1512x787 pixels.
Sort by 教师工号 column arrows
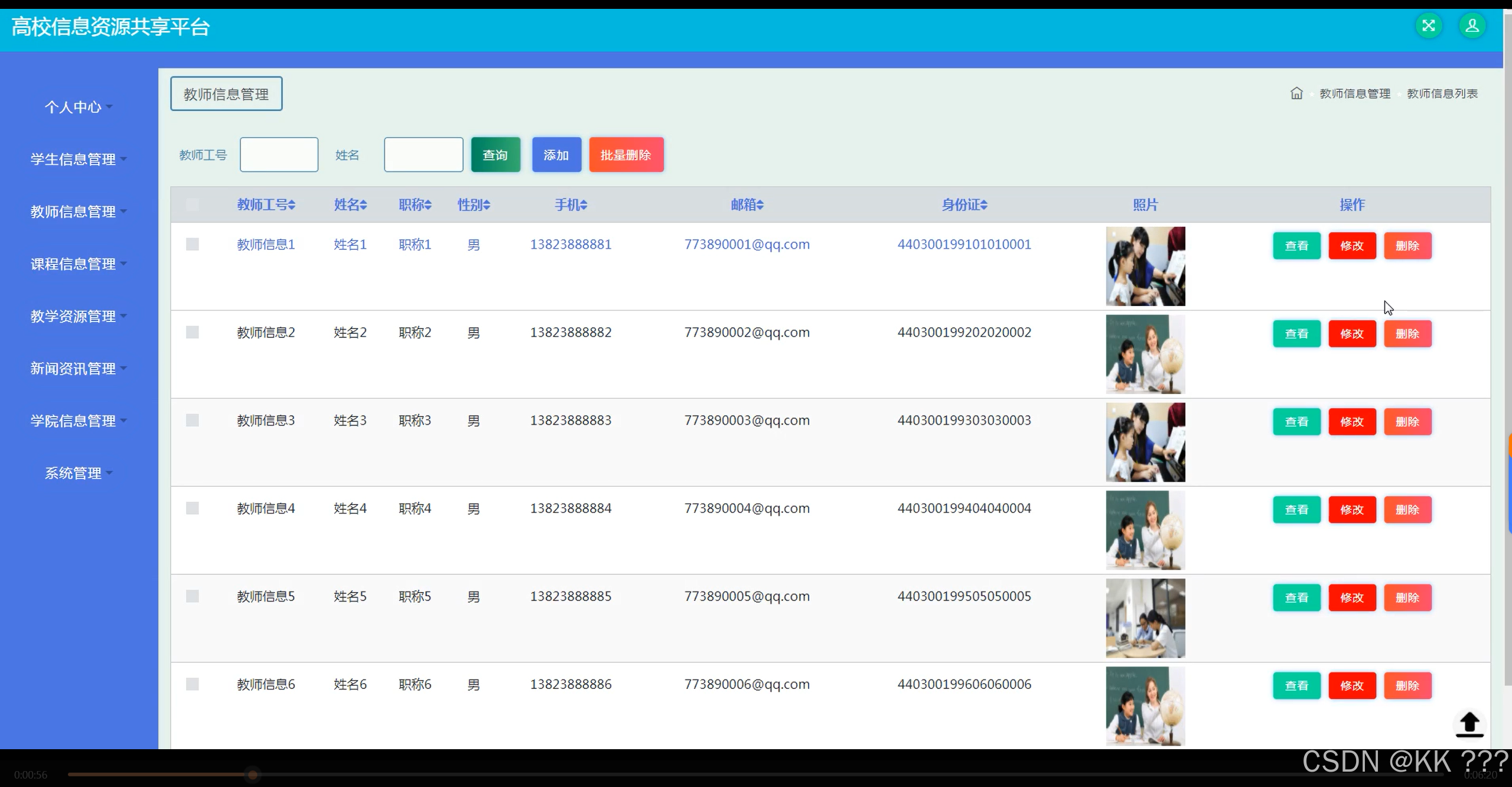click(292, 205)
